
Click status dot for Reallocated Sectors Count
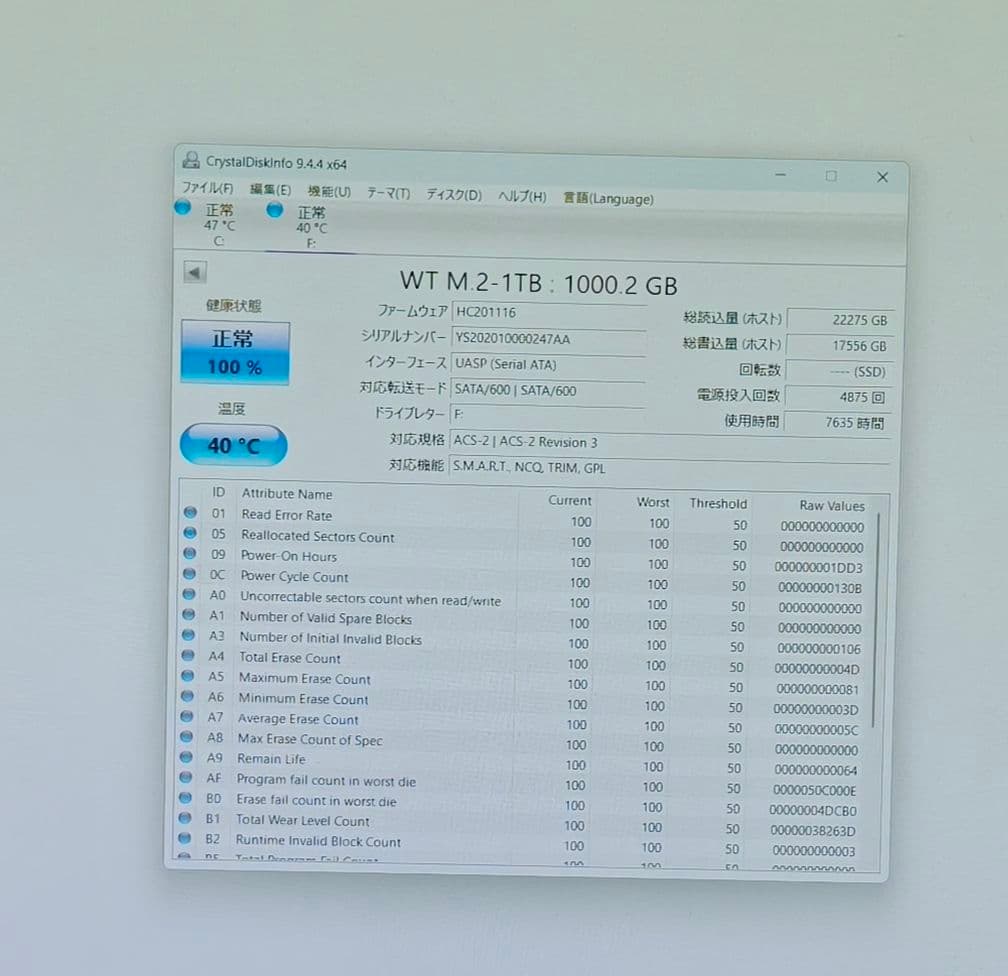click(x=190, y=533)
